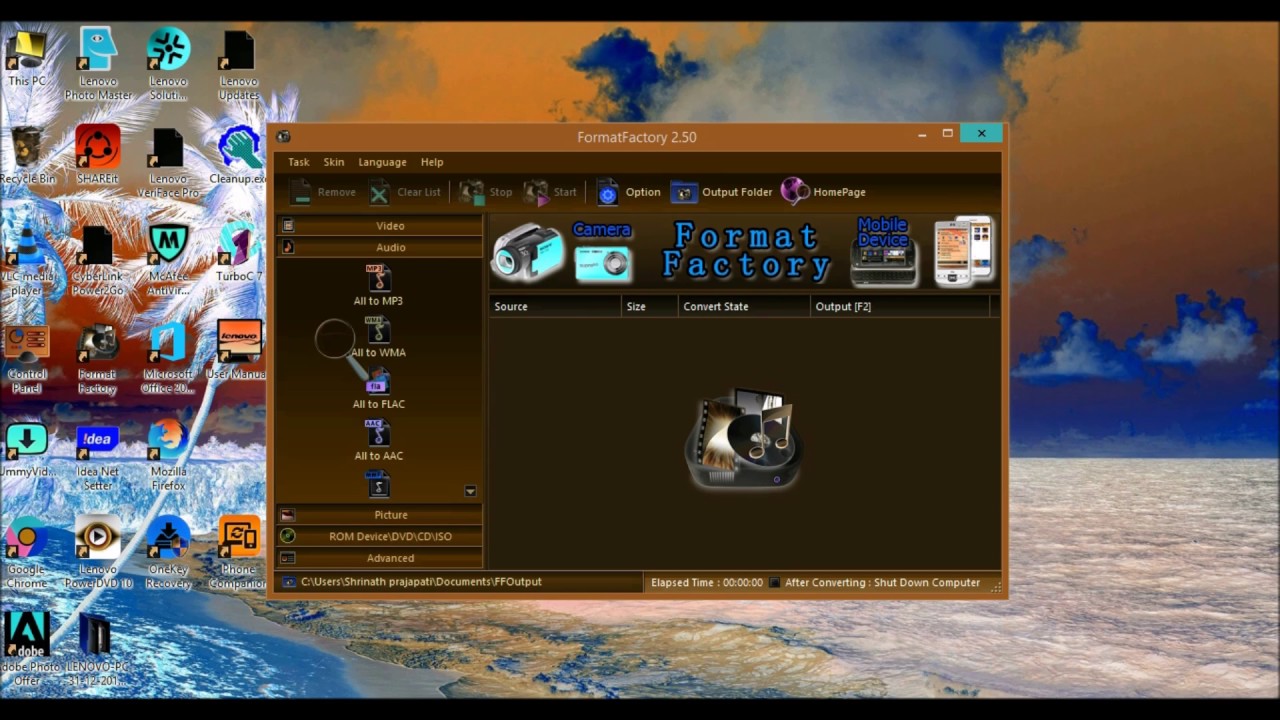
Task: Click the central FormatFactory media logo
Action: coord(743,439)
